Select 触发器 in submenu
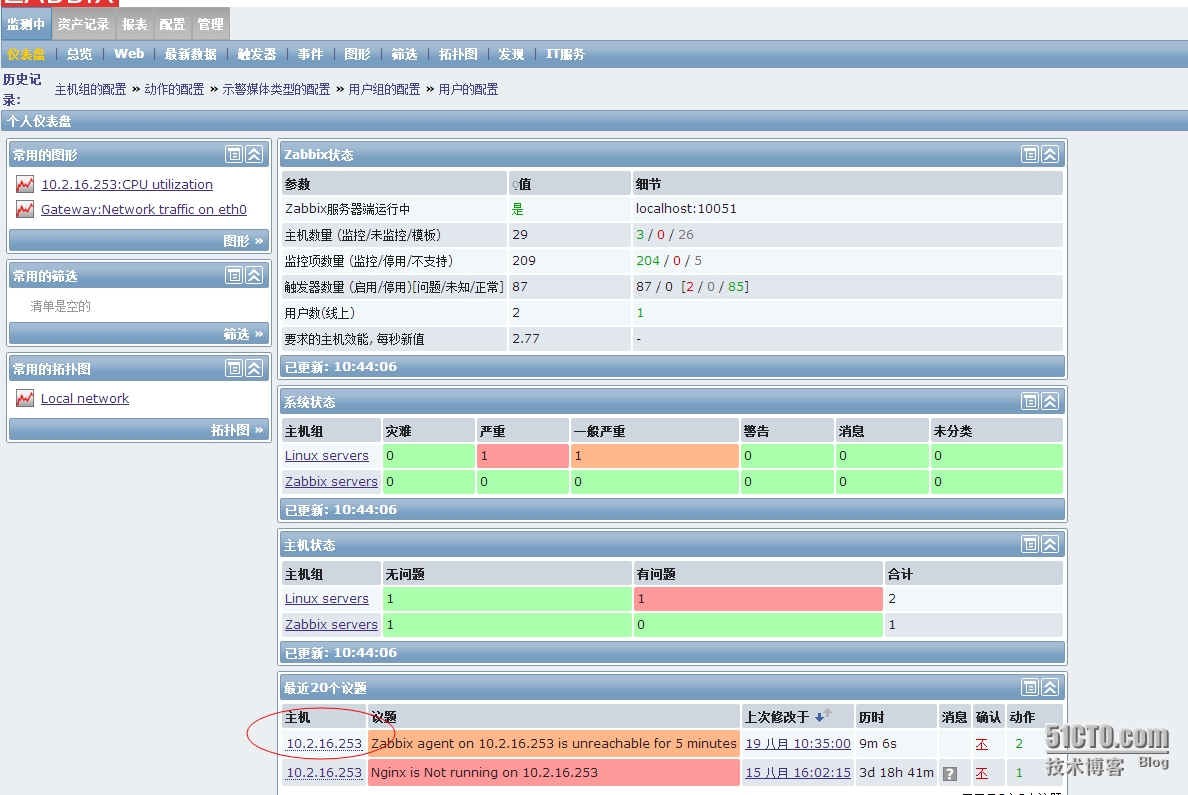The width and height of the screenshot is (1188, 795). [x=257, y=54]
